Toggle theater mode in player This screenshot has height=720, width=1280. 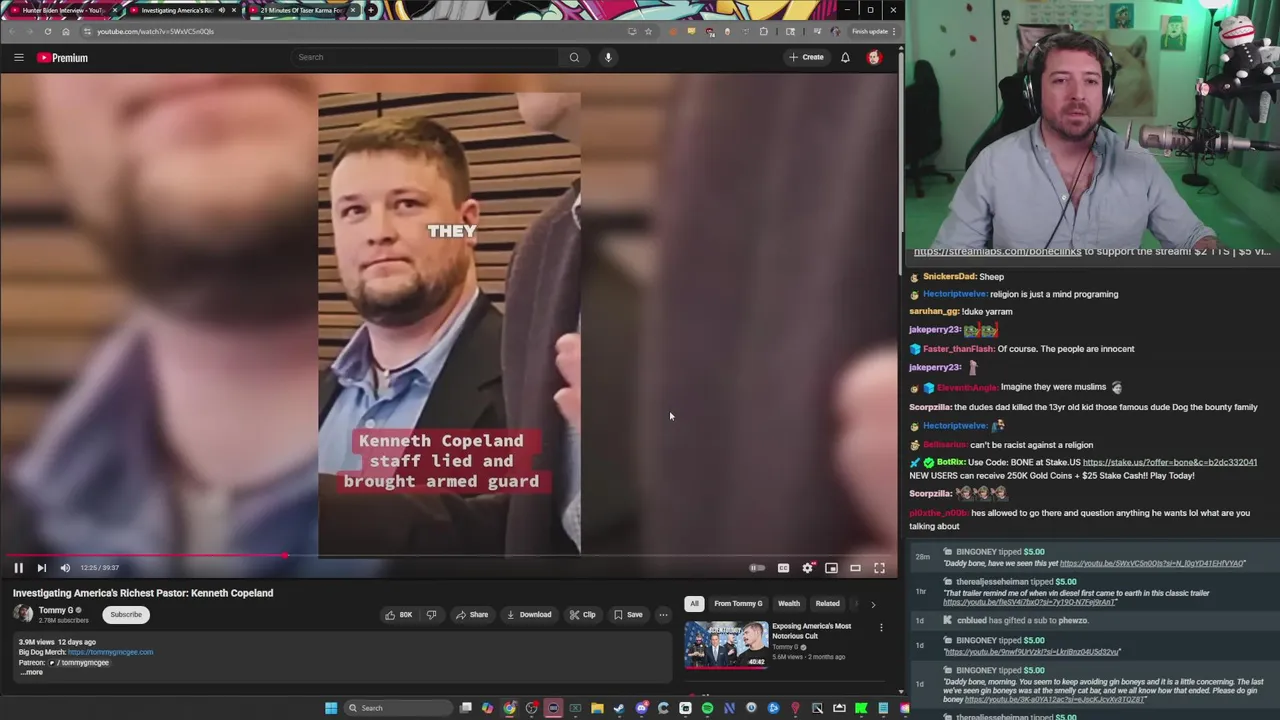click(855, 568)
